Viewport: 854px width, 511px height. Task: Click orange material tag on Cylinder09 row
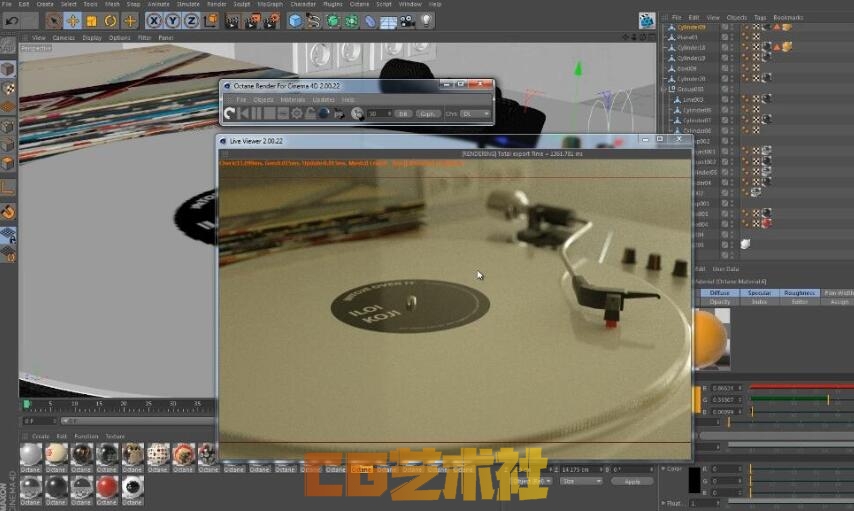click(x=787, y=27)
